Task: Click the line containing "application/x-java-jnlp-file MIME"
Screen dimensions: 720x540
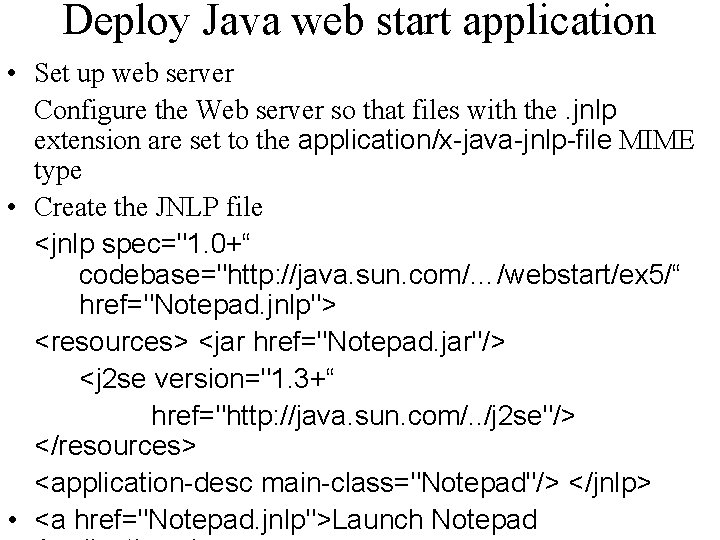Action: tap(364, 140)
